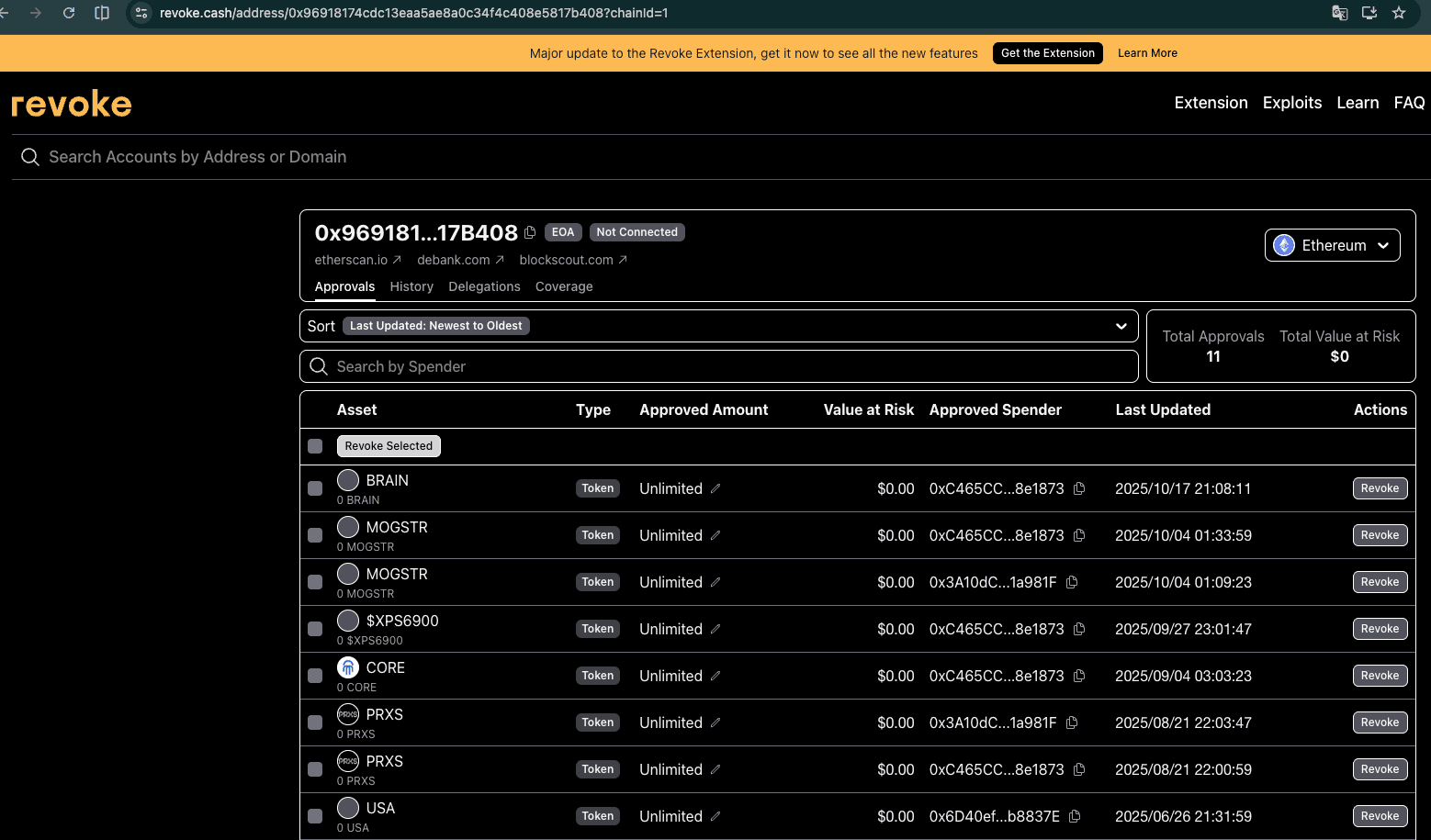The height and width of the screenshot is (840, 1431).
Task: Bookmark this page with the star icon
Action: [1399, 13]
